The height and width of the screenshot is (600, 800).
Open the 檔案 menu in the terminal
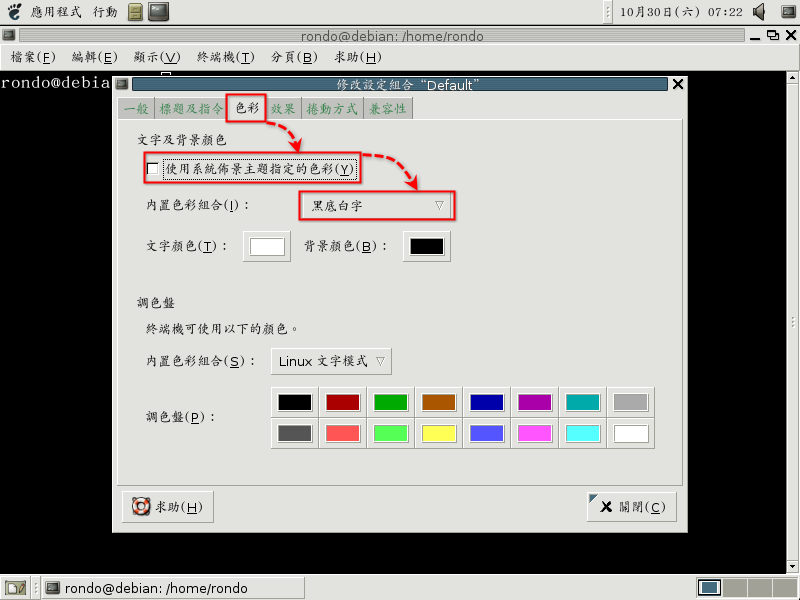33,57
